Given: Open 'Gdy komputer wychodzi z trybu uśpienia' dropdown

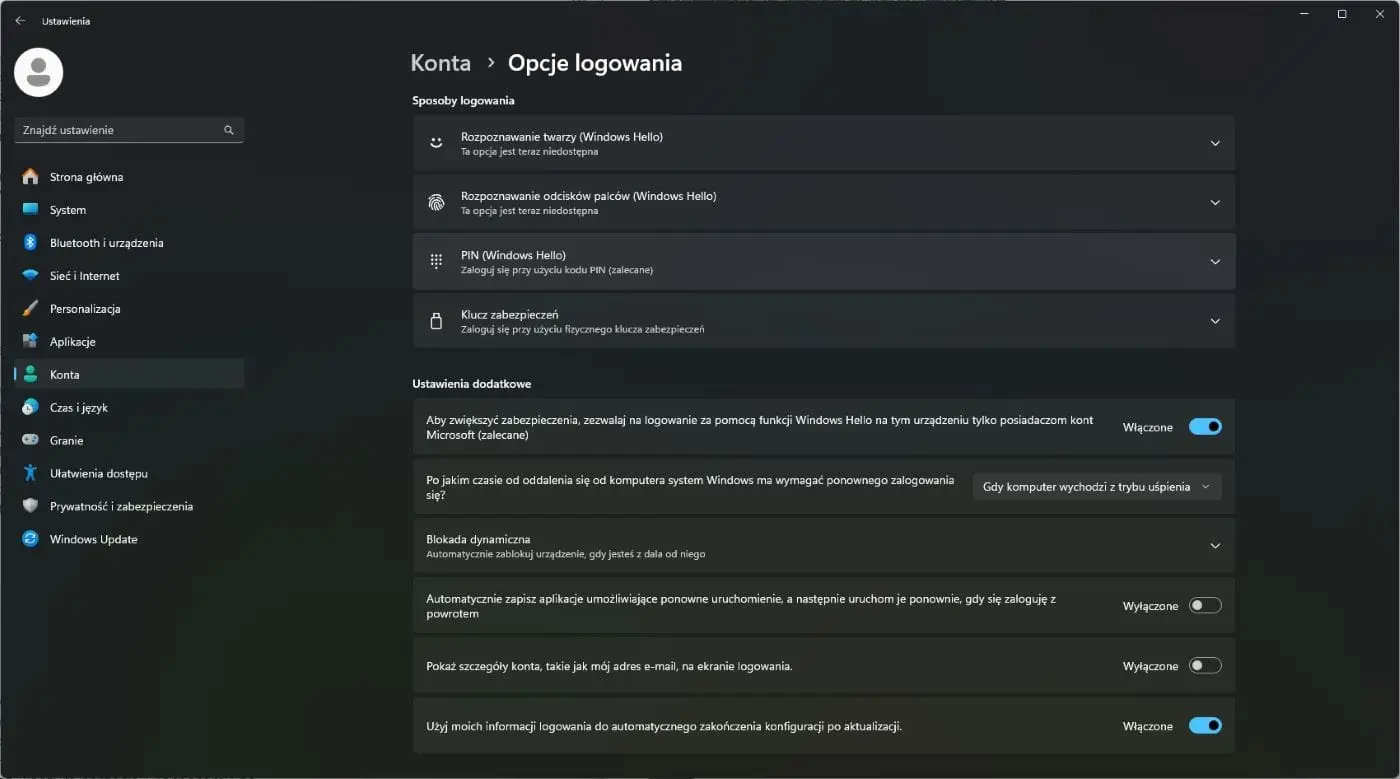Looking at the screenshot, I should click(x=1097, y=487).
